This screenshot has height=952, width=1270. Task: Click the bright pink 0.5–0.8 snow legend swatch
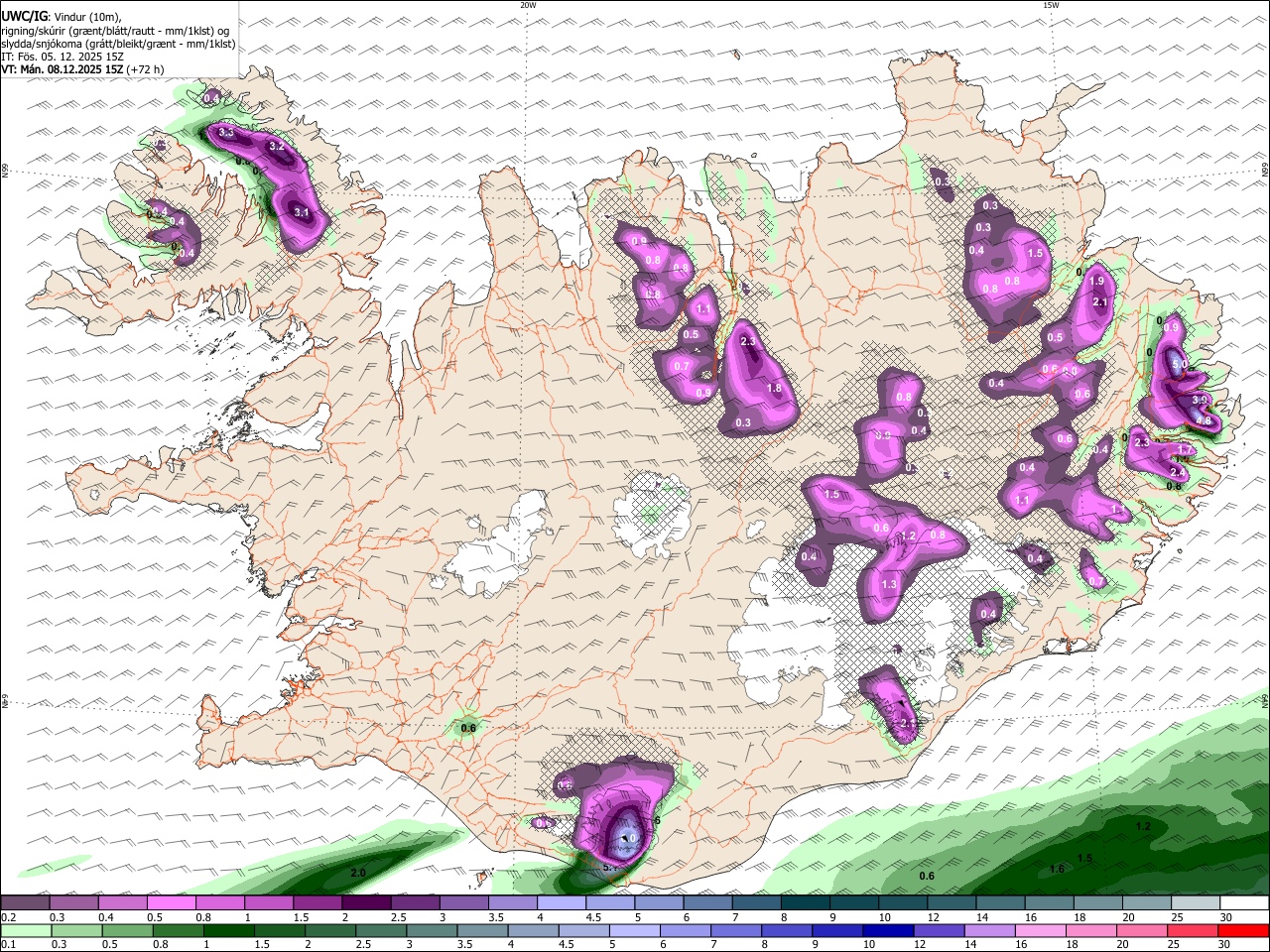click(x=171, y=903)
